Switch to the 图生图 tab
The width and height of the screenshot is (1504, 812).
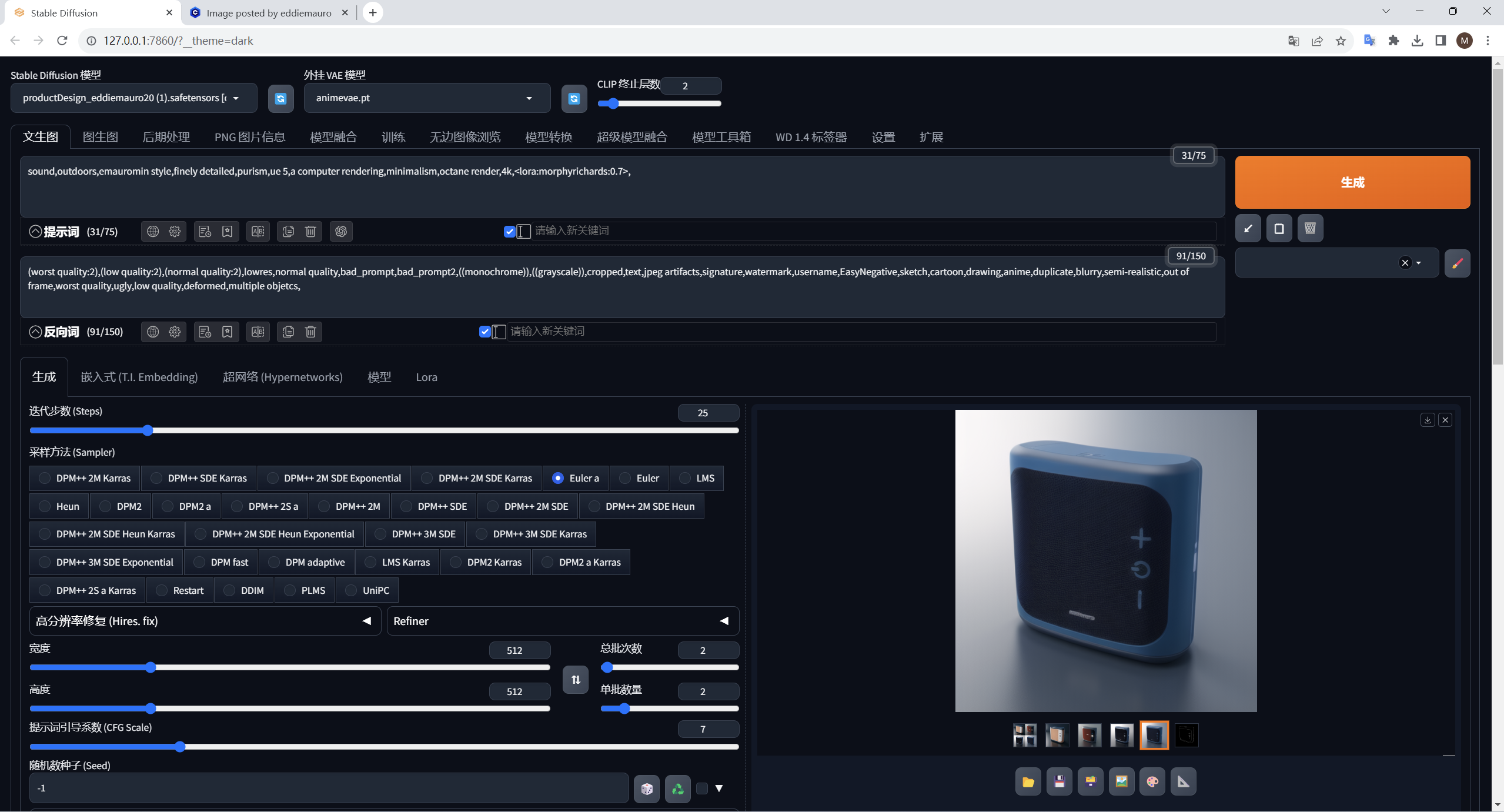[x=101, y=137]
